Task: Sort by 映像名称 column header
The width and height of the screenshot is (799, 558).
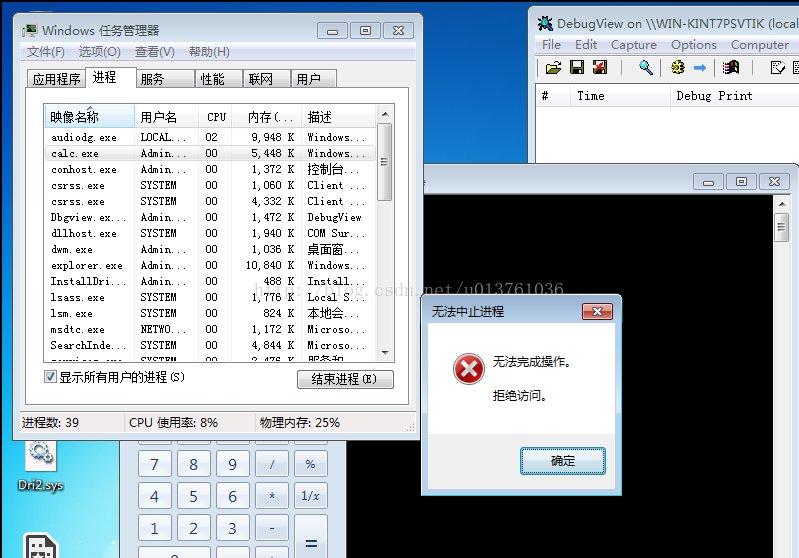Action: 90,117
